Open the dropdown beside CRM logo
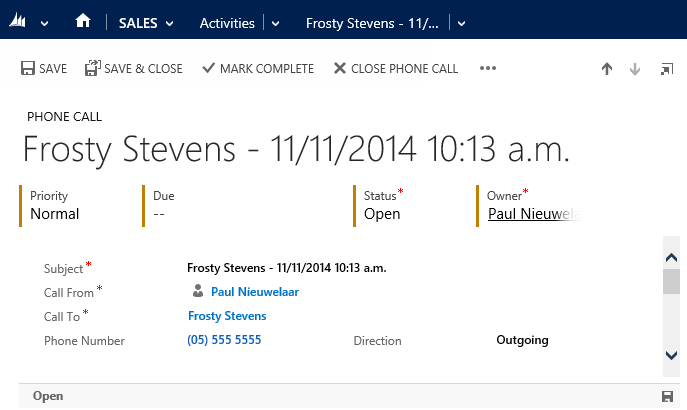687x410 pixels. (x=44, y=23)
